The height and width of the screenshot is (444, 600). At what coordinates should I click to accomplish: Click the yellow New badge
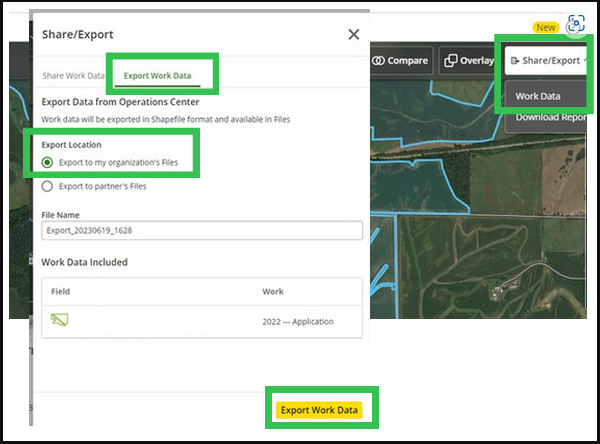(545, 27)
